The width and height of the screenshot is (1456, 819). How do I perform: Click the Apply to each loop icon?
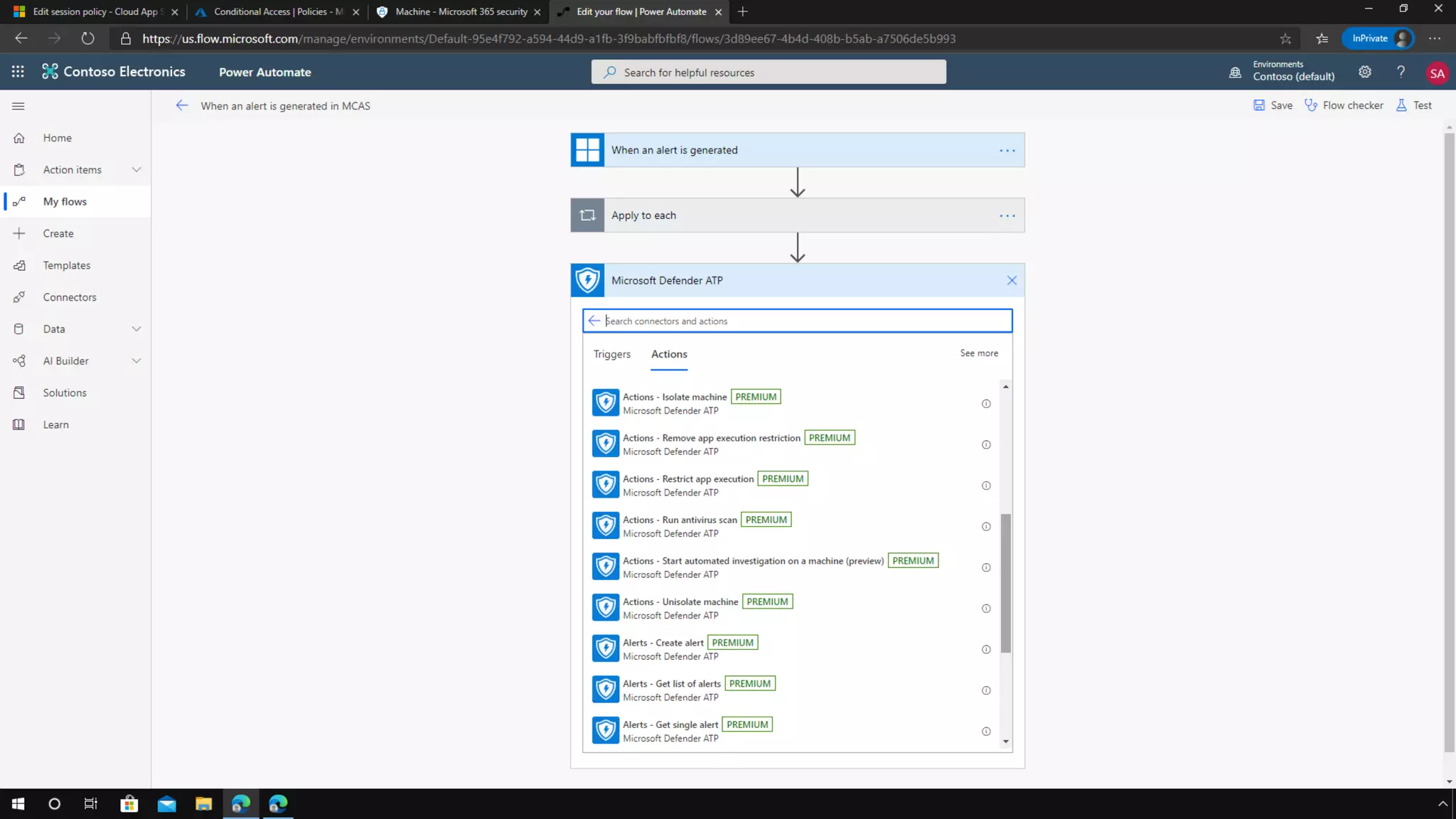(587, 215)
